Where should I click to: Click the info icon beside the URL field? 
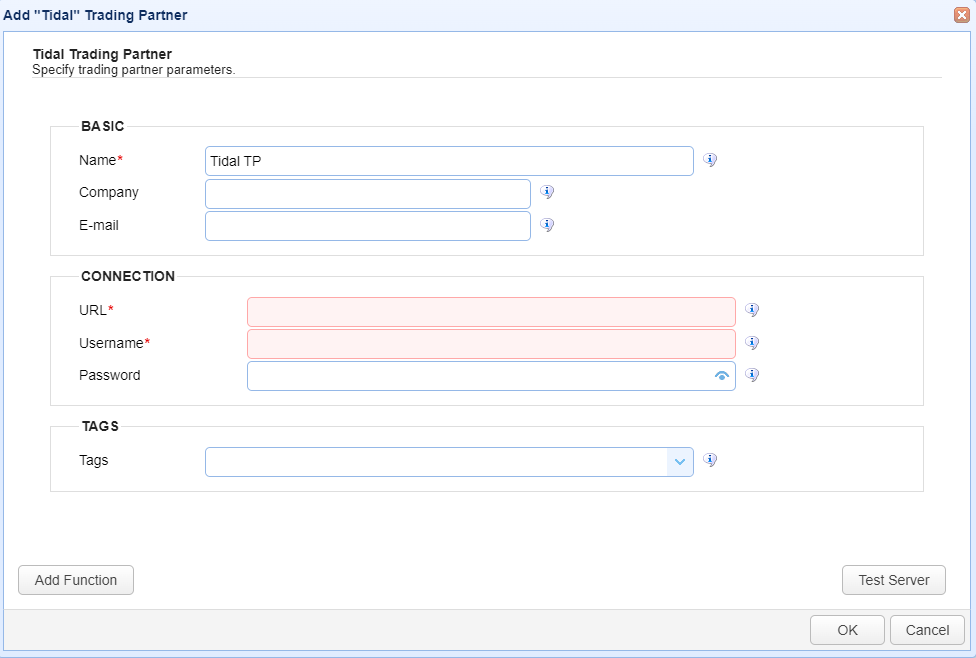(752, 310)
